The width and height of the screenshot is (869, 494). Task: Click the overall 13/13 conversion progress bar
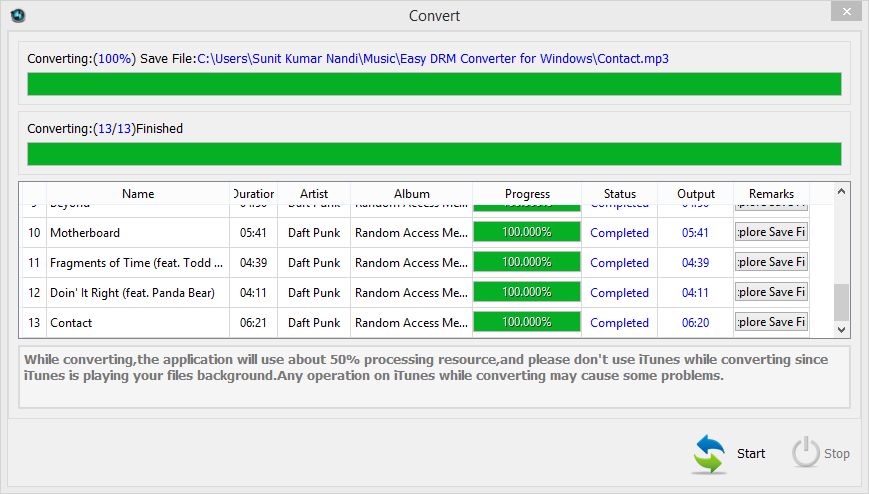(434, 153)
